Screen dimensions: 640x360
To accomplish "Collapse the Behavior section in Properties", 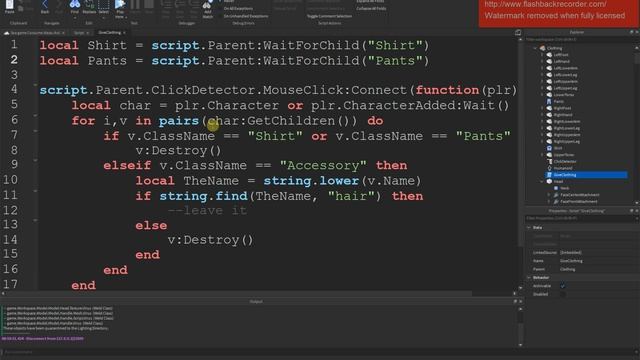I will [x=529, y=278].
